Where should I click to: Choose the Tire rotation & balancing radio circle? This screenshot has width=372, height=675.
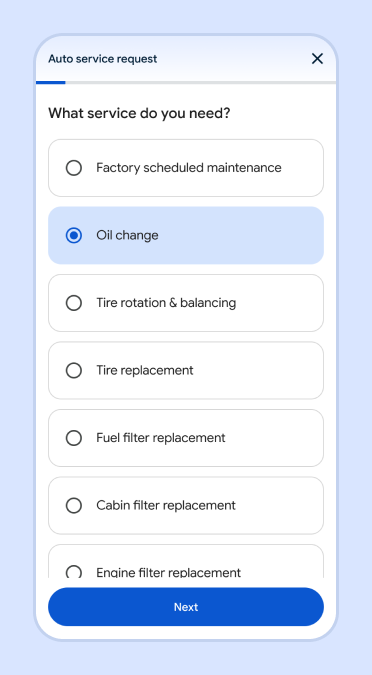tap(74, 303)
